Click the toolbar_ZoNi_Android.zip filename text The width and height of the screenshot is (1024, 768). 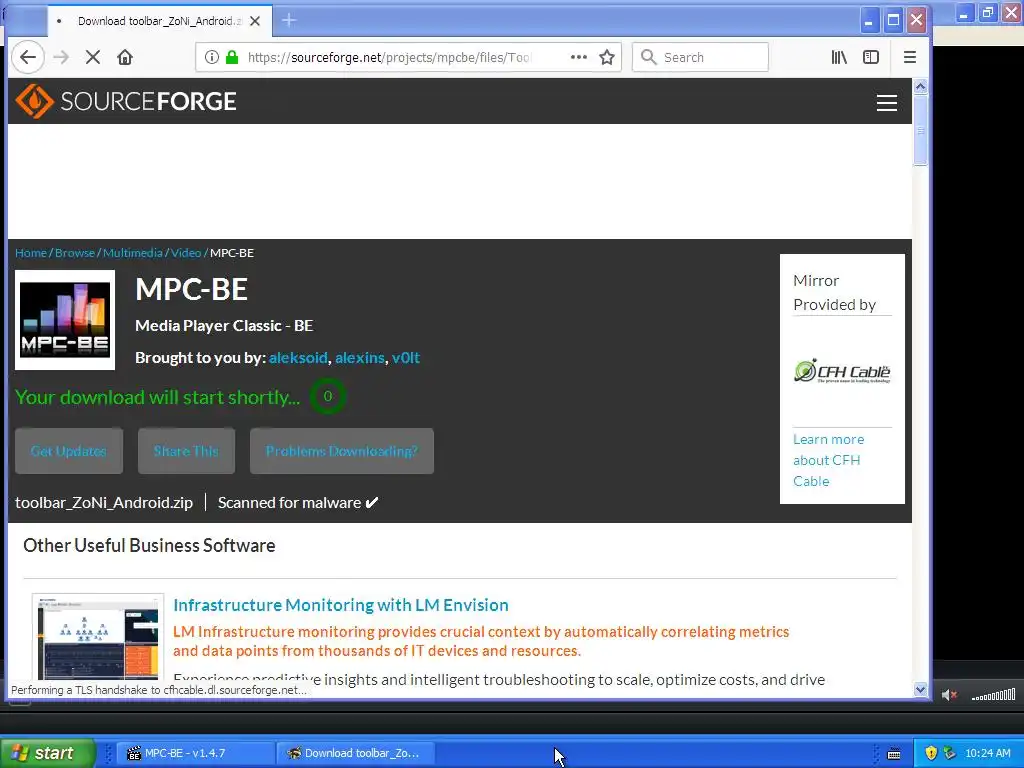(104, 503)
